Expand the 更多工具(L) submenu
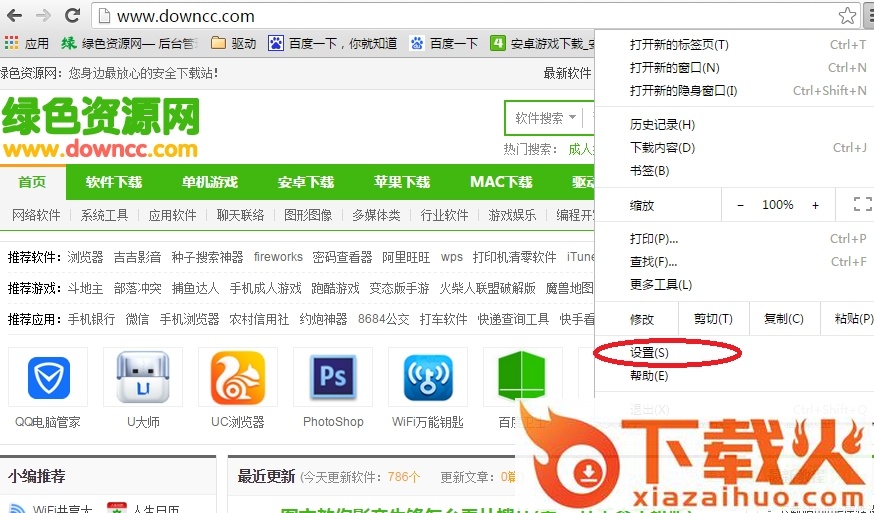Image resolution: width=874 pixels, height=513 pixels. click(x=734, y=285)
